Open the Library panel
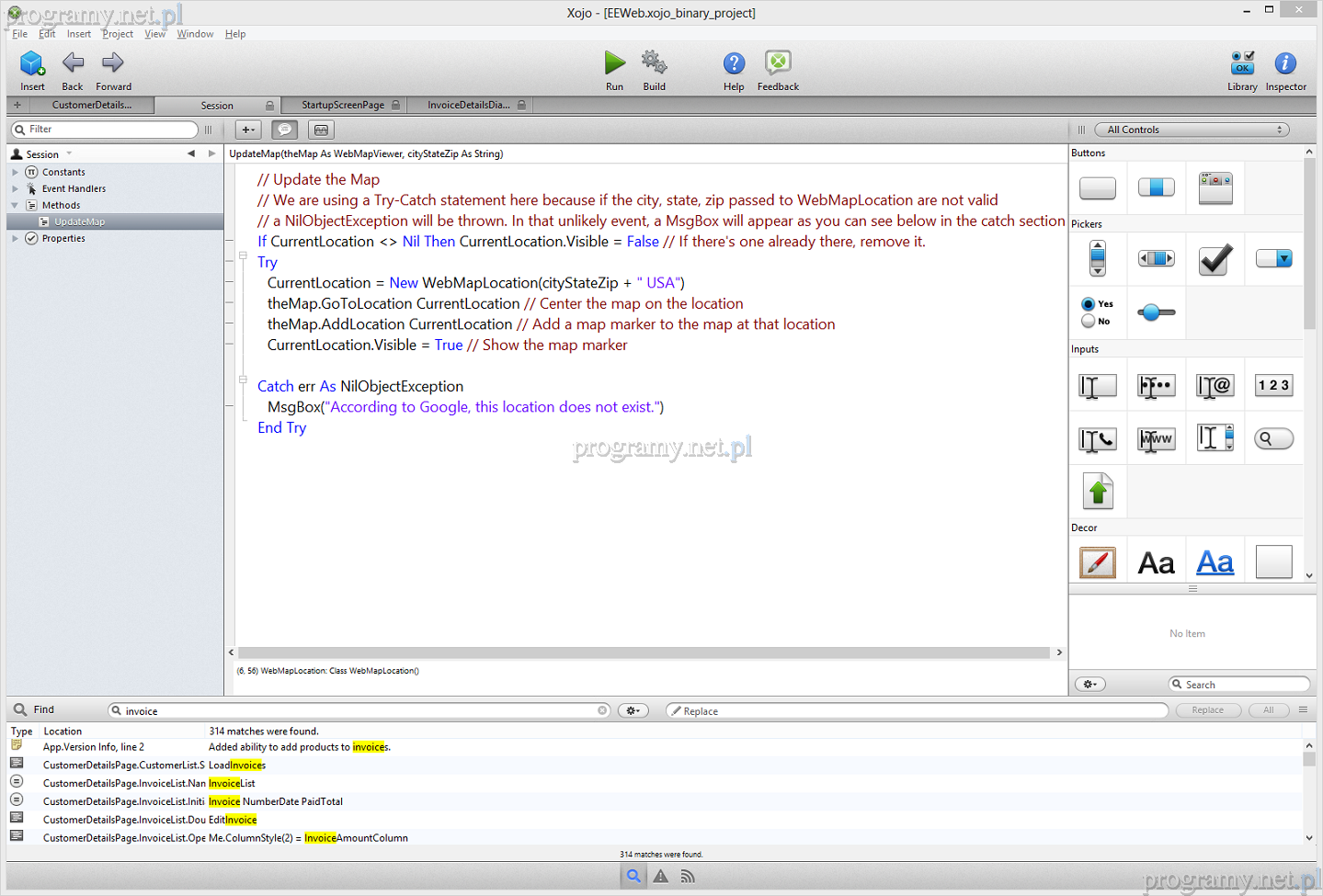This screenshot has height=896, width=1323. (1242, 63)
